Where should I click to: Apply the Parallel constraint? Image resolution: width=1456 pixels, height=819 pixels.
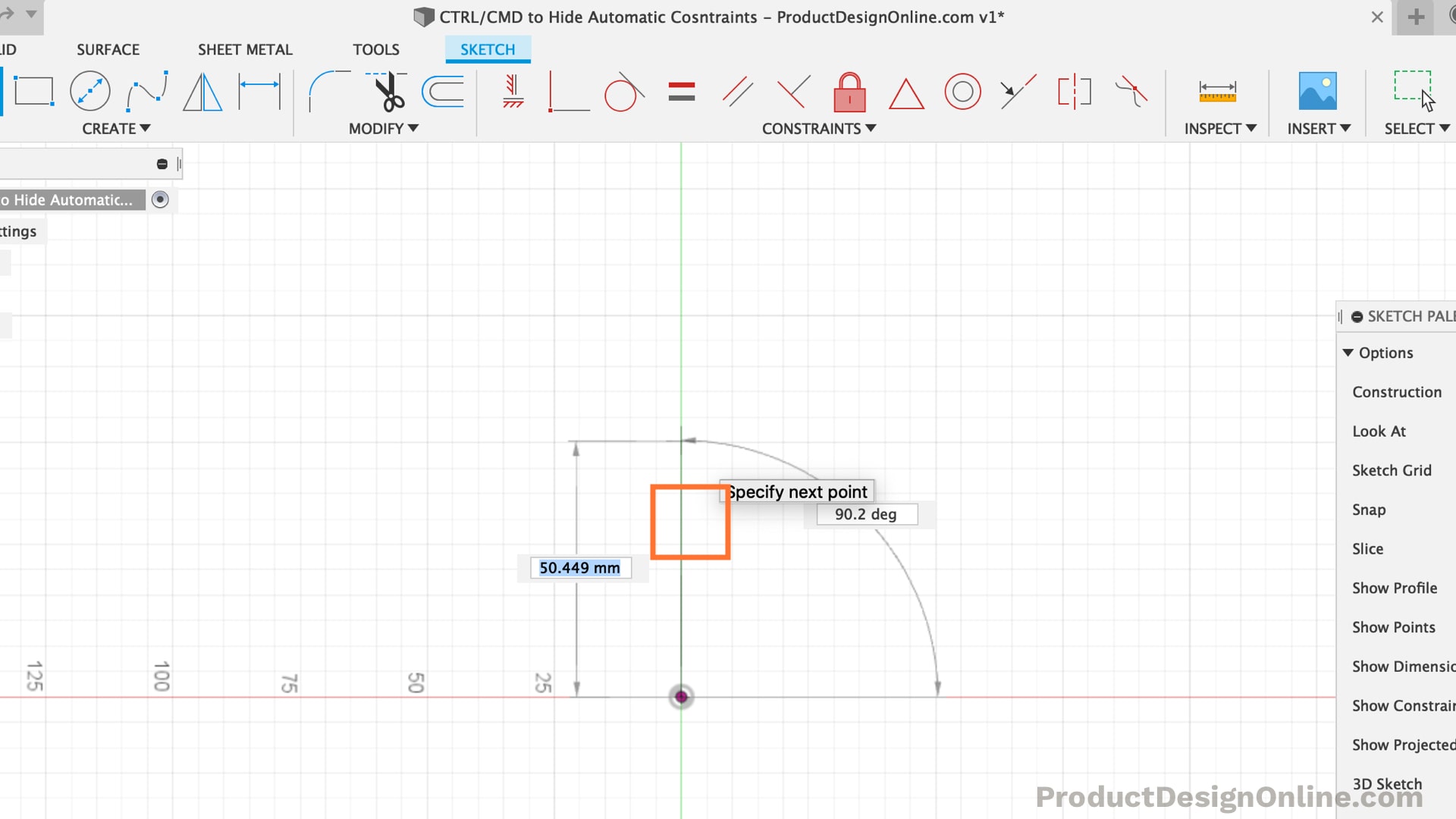(x=737, y=92)
